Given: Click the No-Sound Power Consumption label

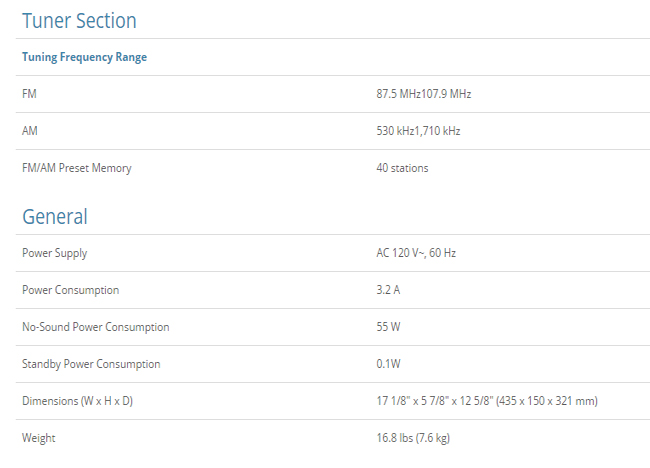Looking at the screenshot, I should [x=95, y=327].
